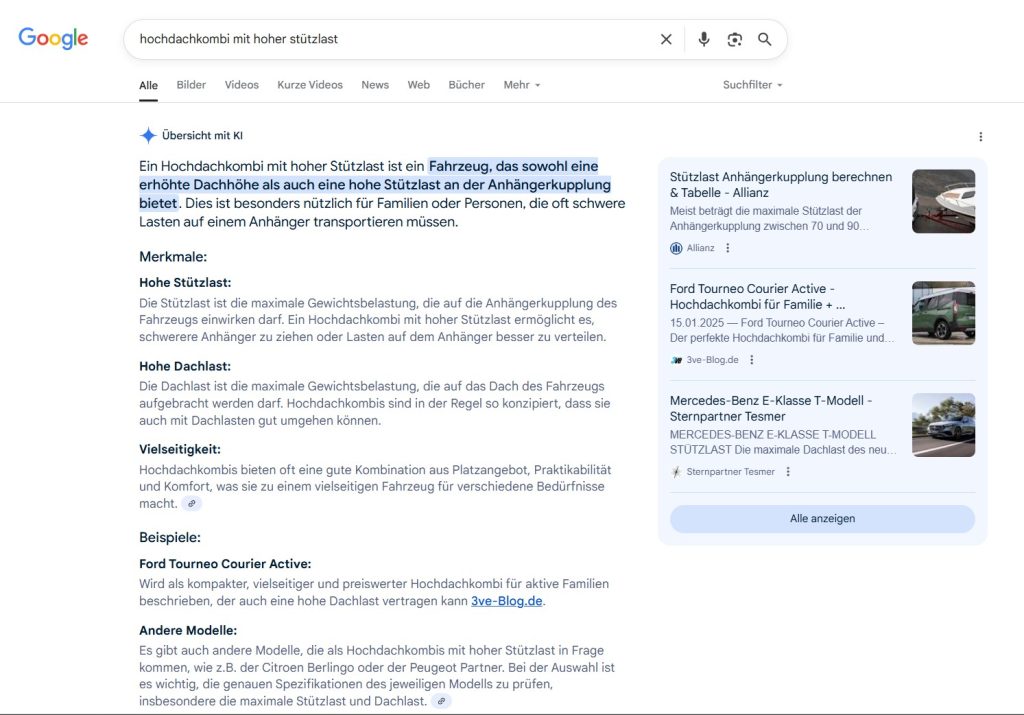Click the Ford Tourneo Courier thumbnail image

(x=943, y=312)
